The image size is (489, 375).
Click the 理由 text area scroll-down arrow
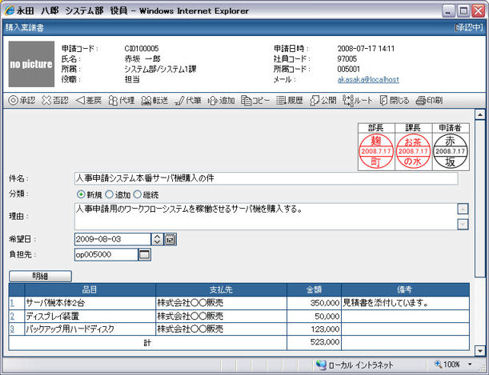[x=463, y=224]
